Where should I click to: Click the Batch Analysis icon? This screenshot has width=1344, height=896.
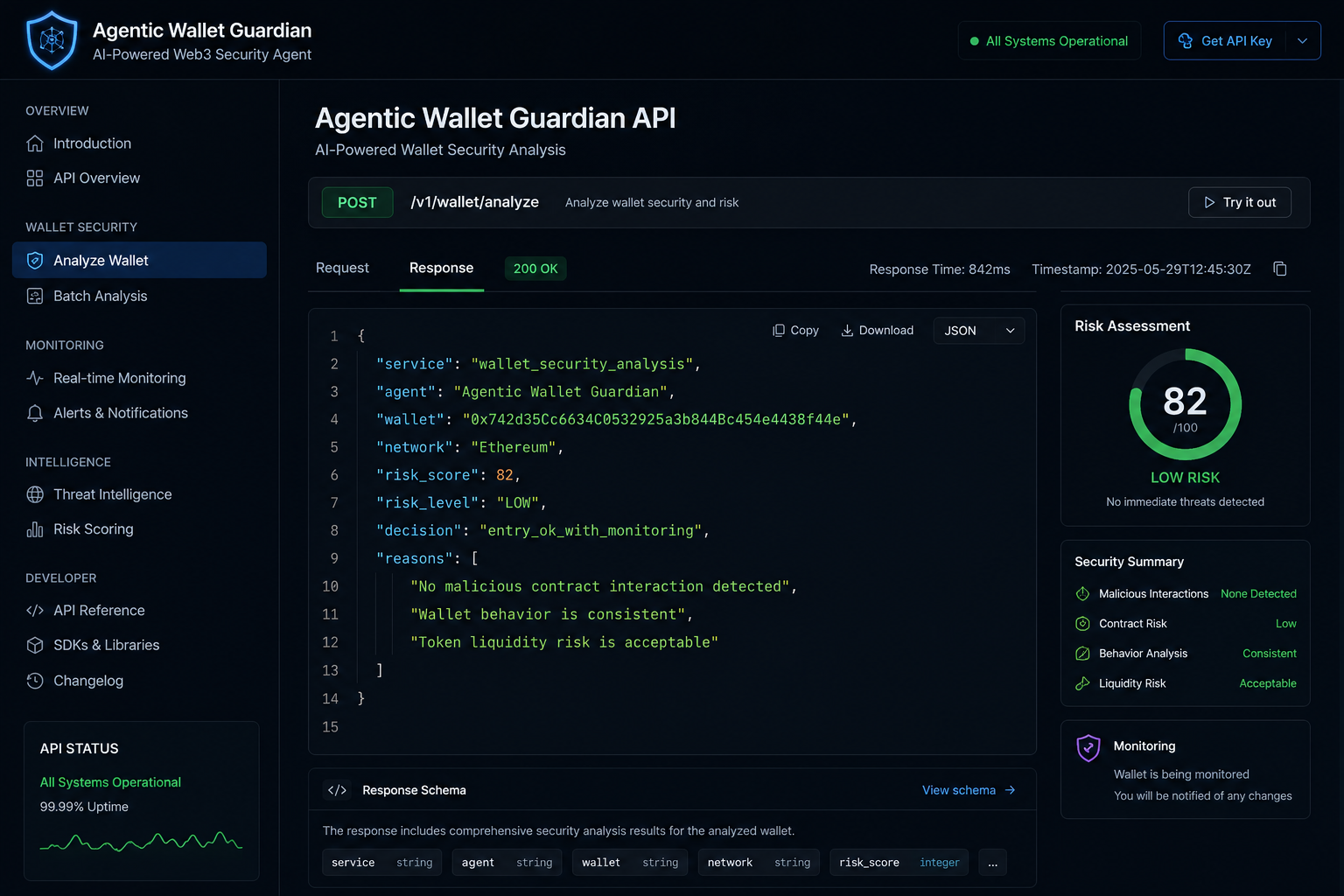pos(35,296)
